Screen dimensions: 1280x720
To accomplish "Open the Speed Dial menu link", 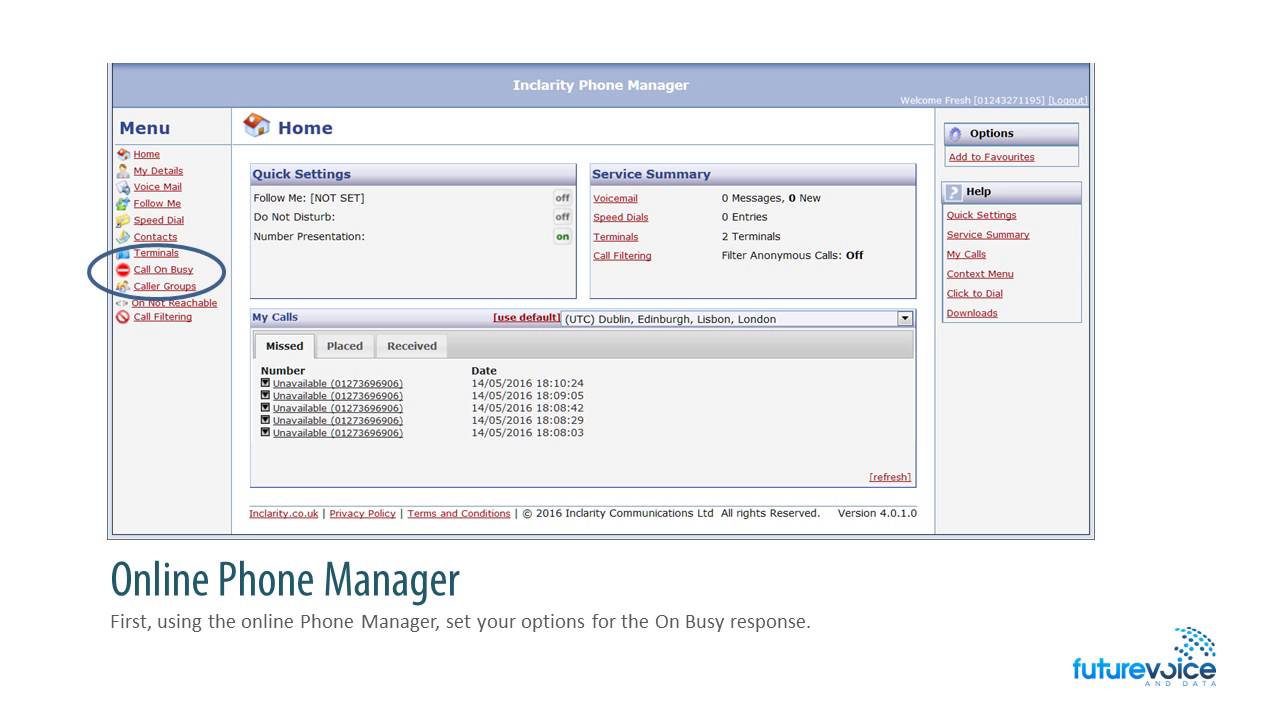I will (x=159, y=220).
